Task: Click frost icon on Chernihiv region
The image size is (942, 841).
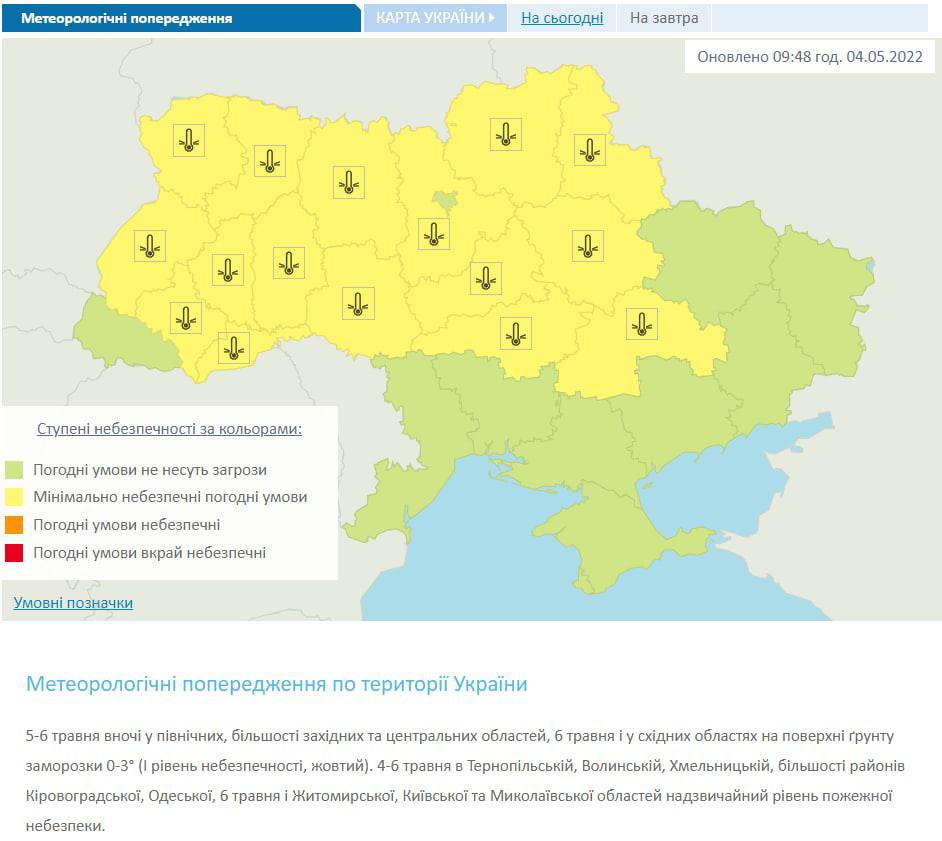Action: (x=506, y=135)
